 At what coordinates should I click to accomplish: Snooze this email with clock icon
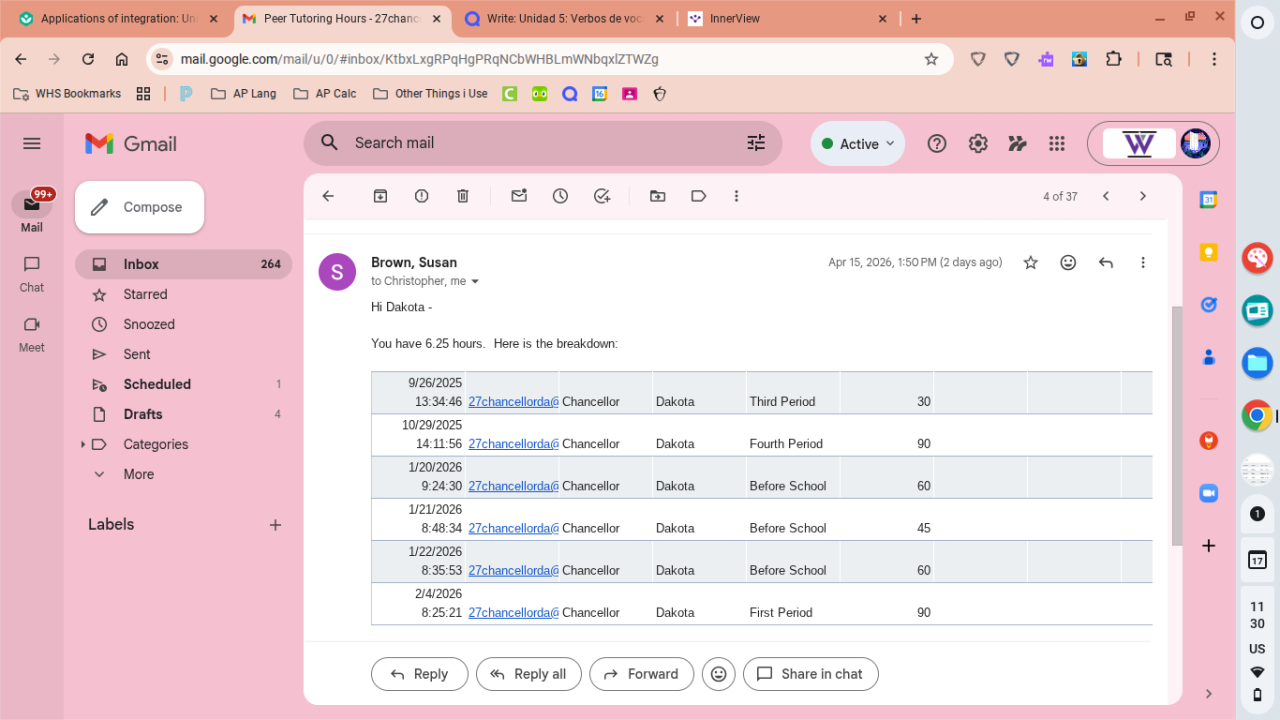coord(560,196)
